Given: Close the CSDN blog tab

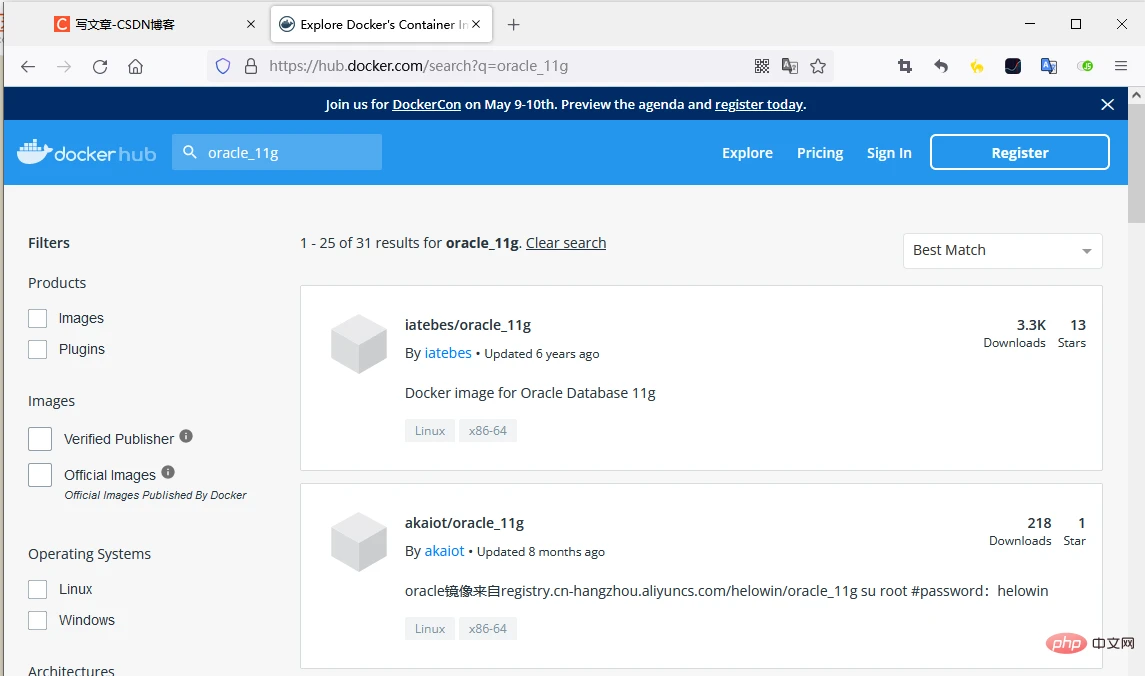Looking at the screenshot, I should point(250,24).
